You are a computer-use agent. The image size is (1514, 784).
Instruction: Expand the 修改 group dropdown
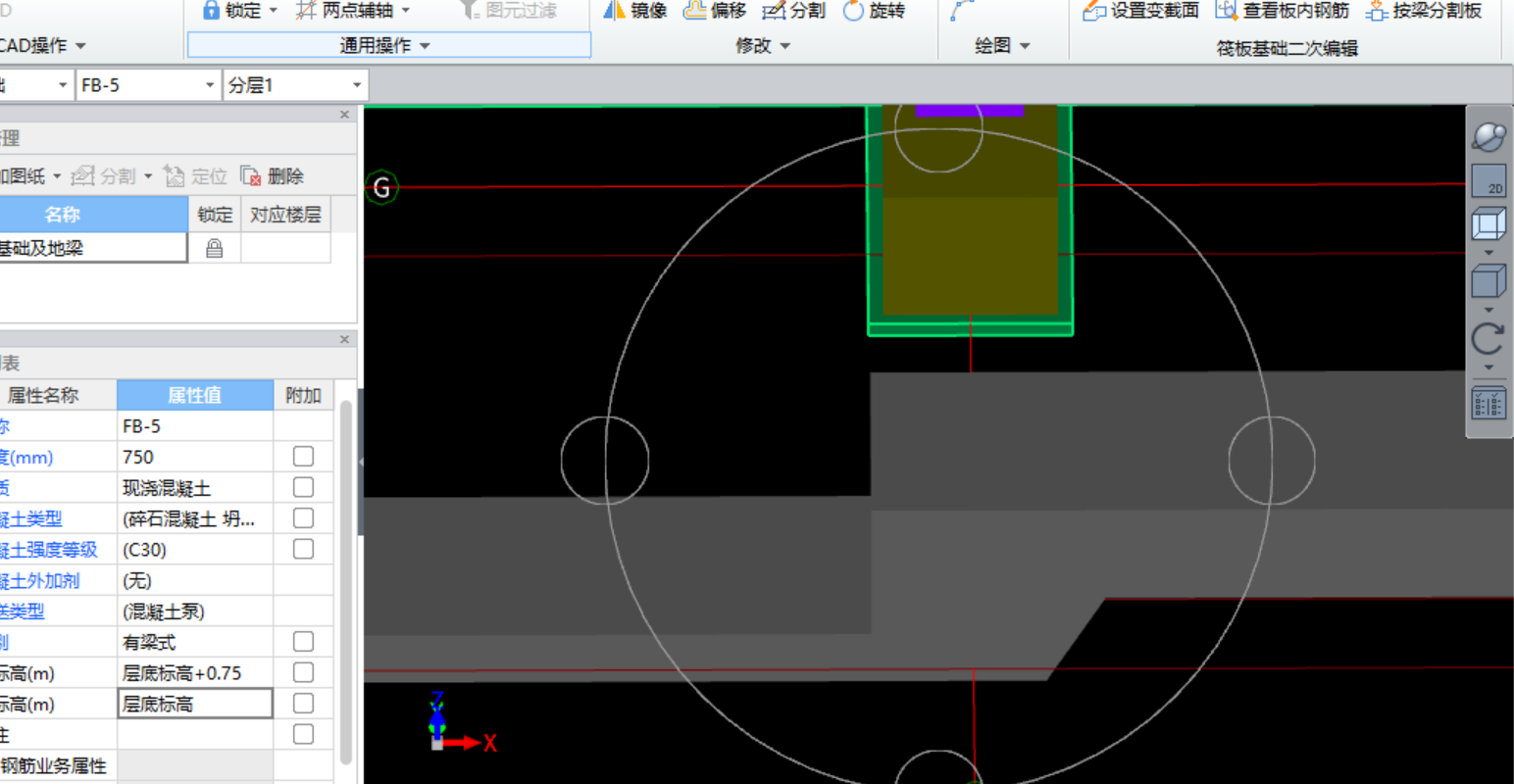tap(784, 46)
